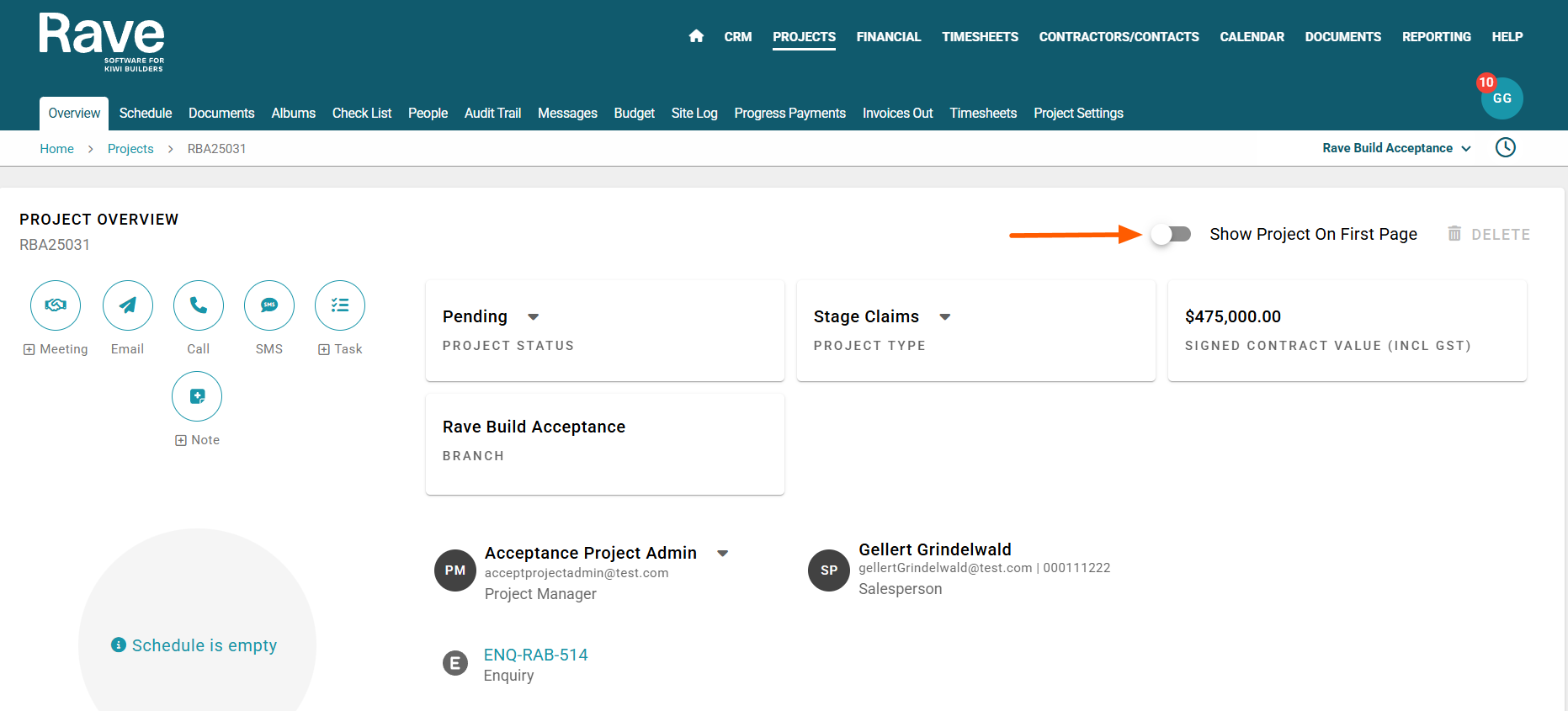The height and width of the screenshot is (711, 1568).
Task: Change the Project Manager via dropdown arrow
Action: pyautogui.click(x=722, y=554)
